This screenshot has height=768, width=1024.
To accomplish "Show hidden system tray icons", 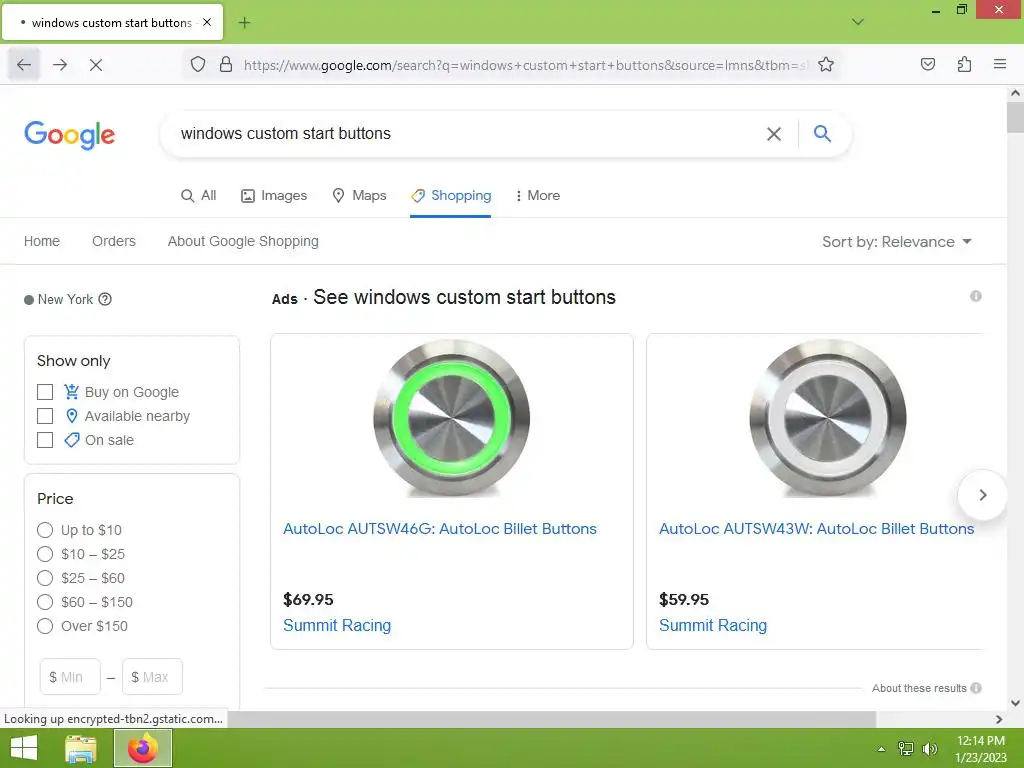I will [x=881, y=748].
